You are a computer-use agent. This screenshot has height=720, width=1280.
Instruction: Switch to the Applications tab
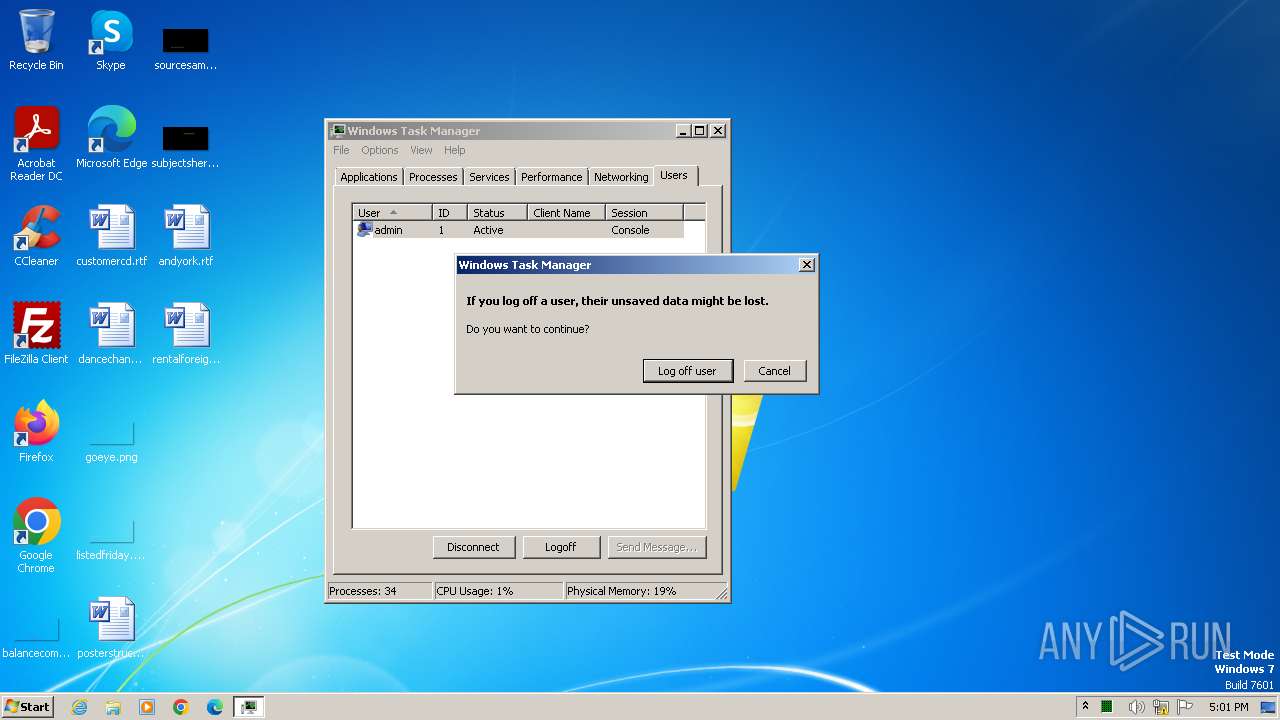click(368, 177)
